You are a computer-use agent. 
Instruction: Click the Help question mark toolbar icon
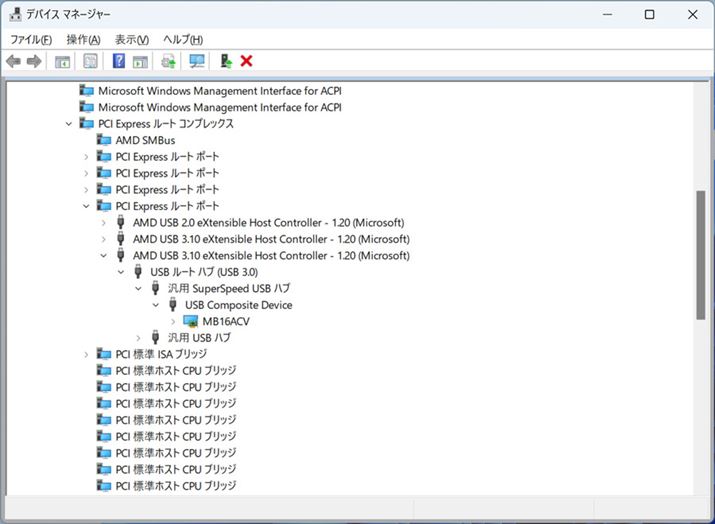(119, 62)
